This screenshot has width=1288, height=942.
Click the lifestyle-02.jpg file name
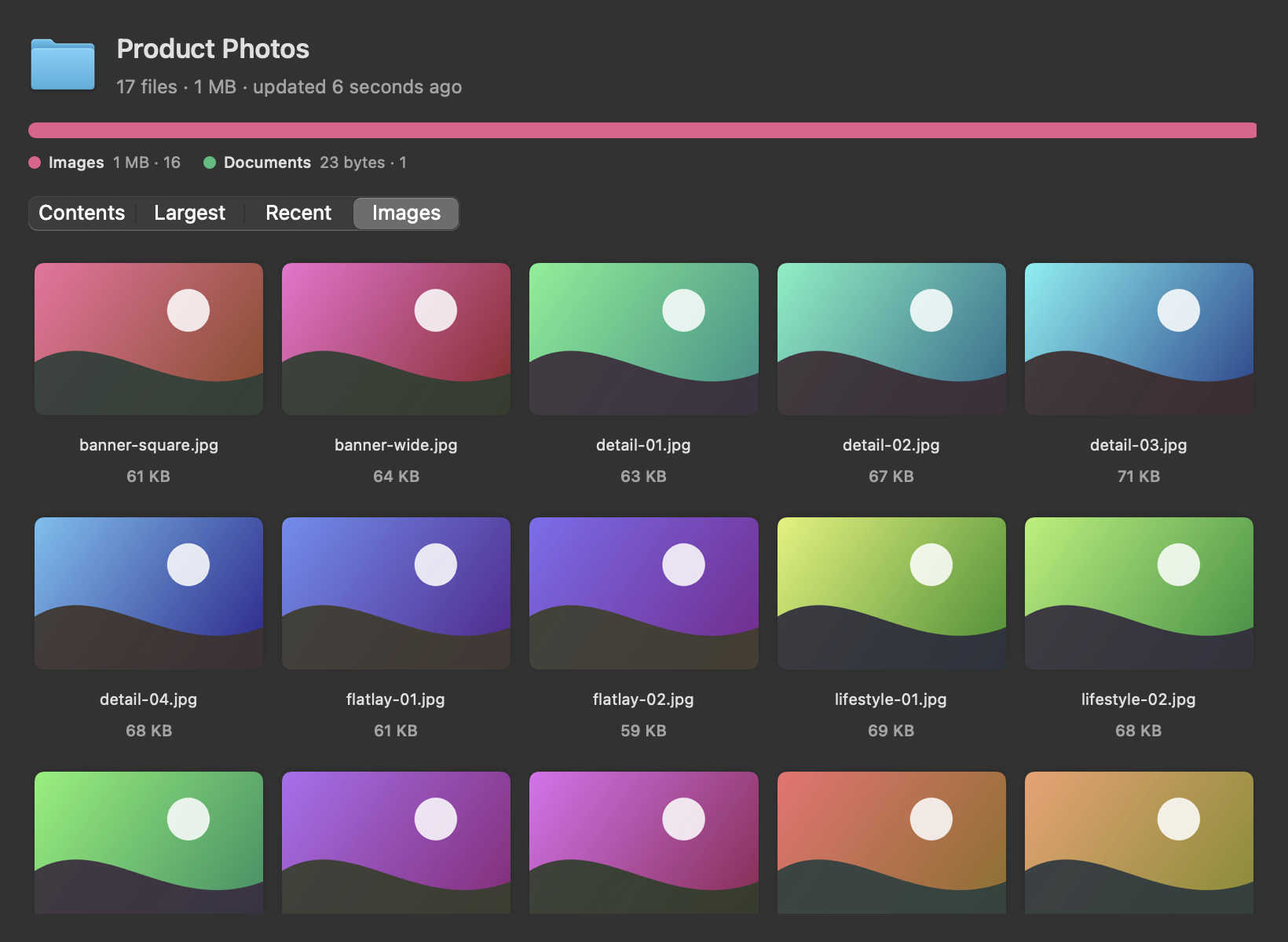click(1139, 699)
